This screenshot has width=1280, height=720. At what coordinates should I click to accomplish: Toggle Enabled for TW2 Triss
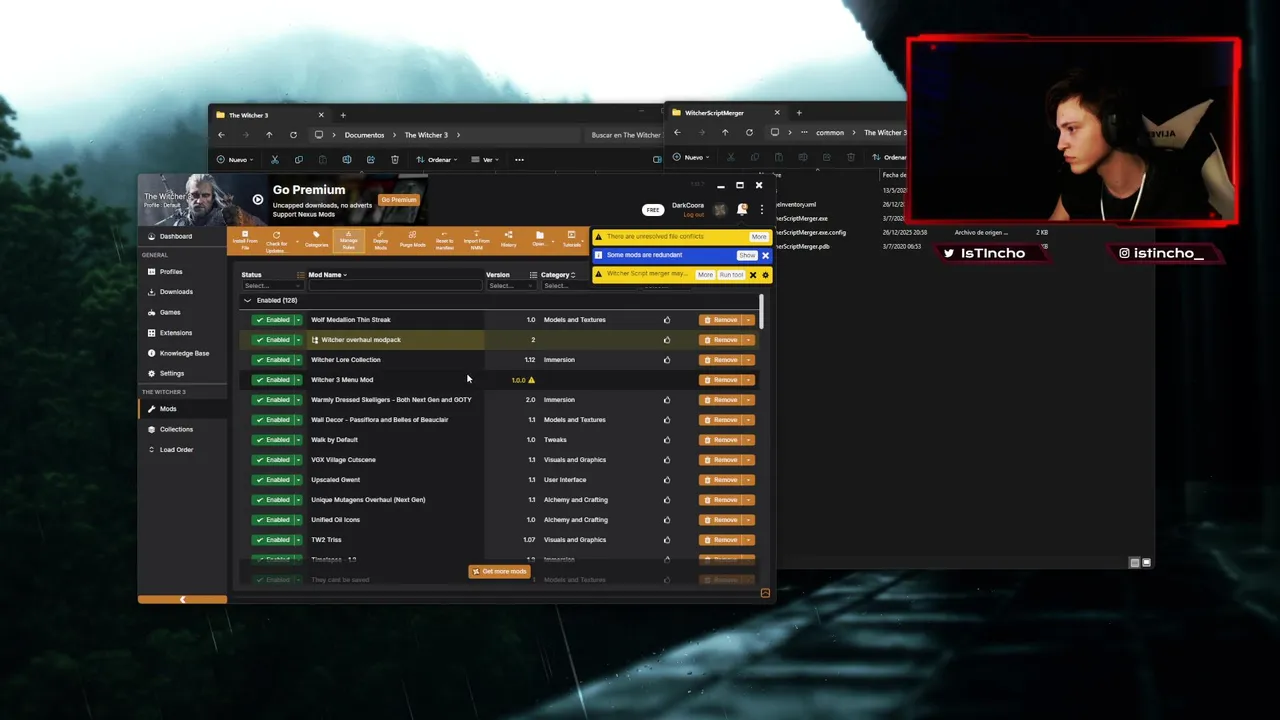(x=271, y=540)
